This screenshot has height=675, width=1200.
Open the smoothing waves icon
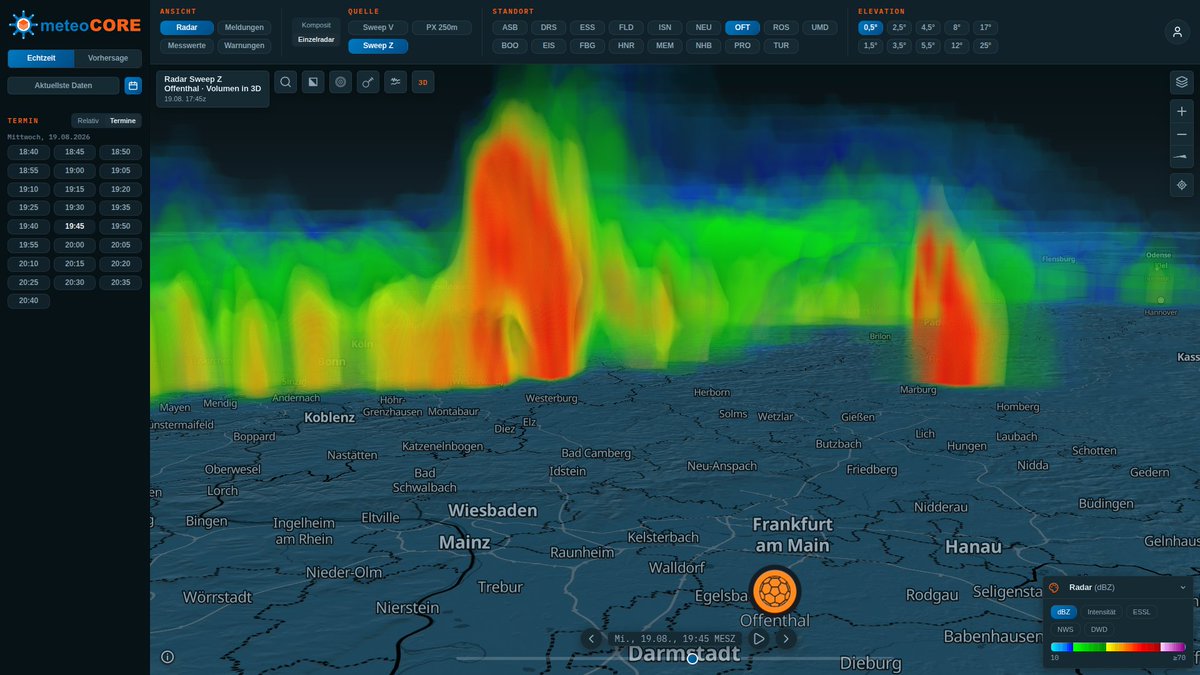[x=397, y=82]
